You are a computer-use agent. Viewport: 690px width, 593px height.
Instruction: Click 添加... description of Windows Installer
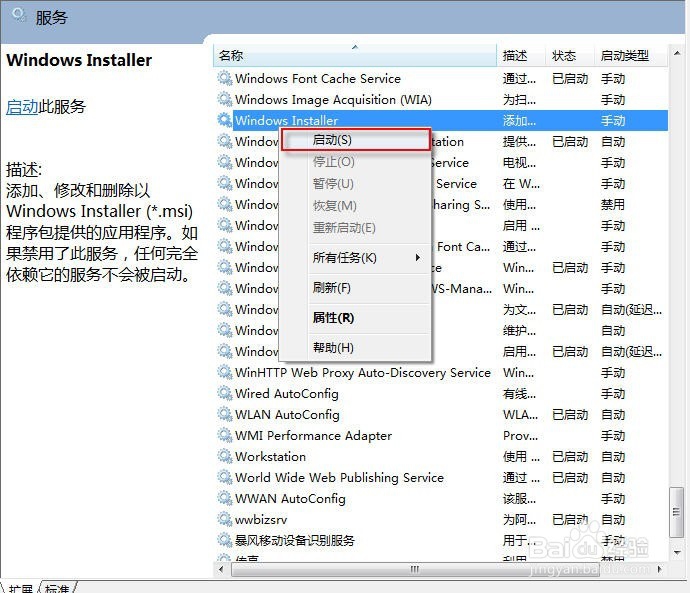(x=519, y=121)
